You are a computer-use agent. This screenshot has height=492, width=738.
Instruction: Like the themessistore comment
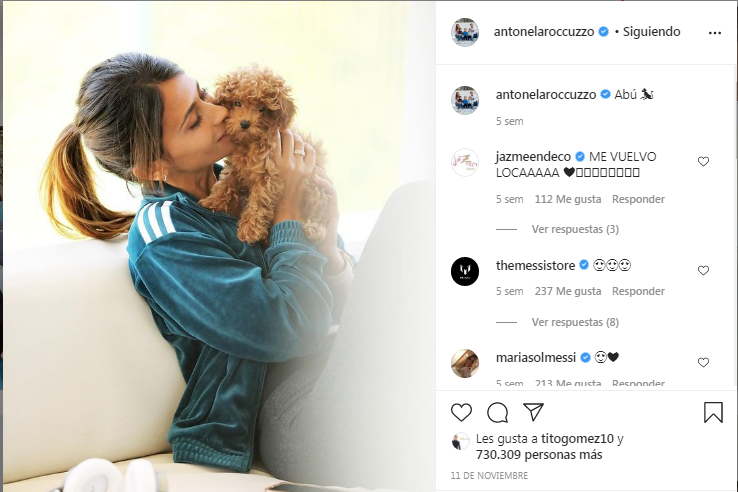(703, 270)
